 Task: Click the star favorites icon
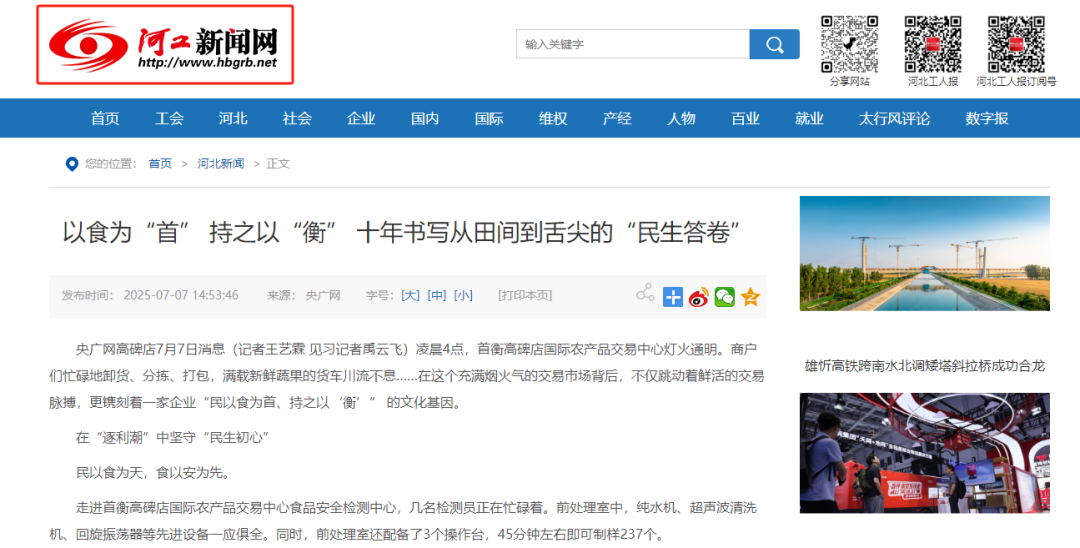750,296
